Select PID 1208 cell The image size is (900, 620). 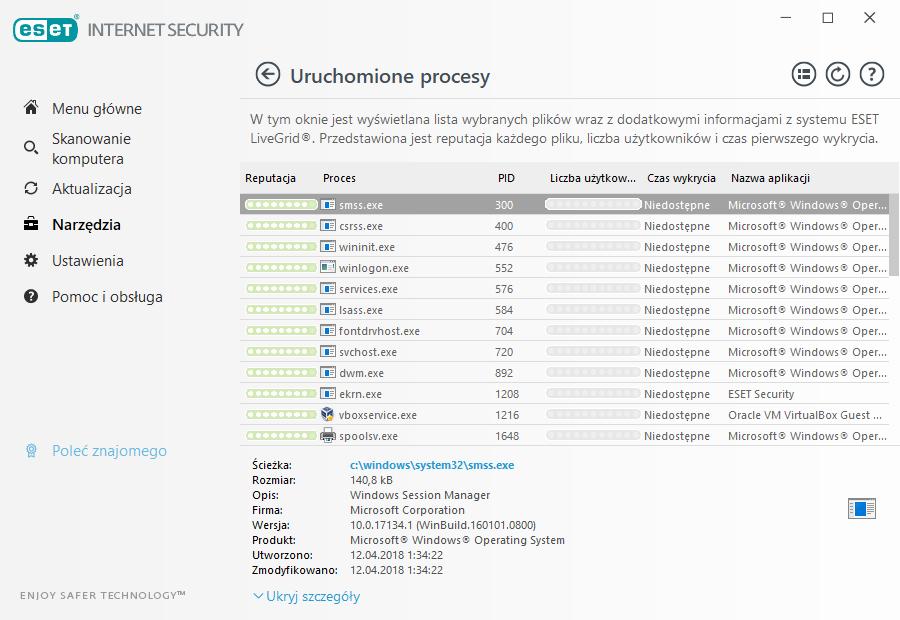click(x=507, y=394)
